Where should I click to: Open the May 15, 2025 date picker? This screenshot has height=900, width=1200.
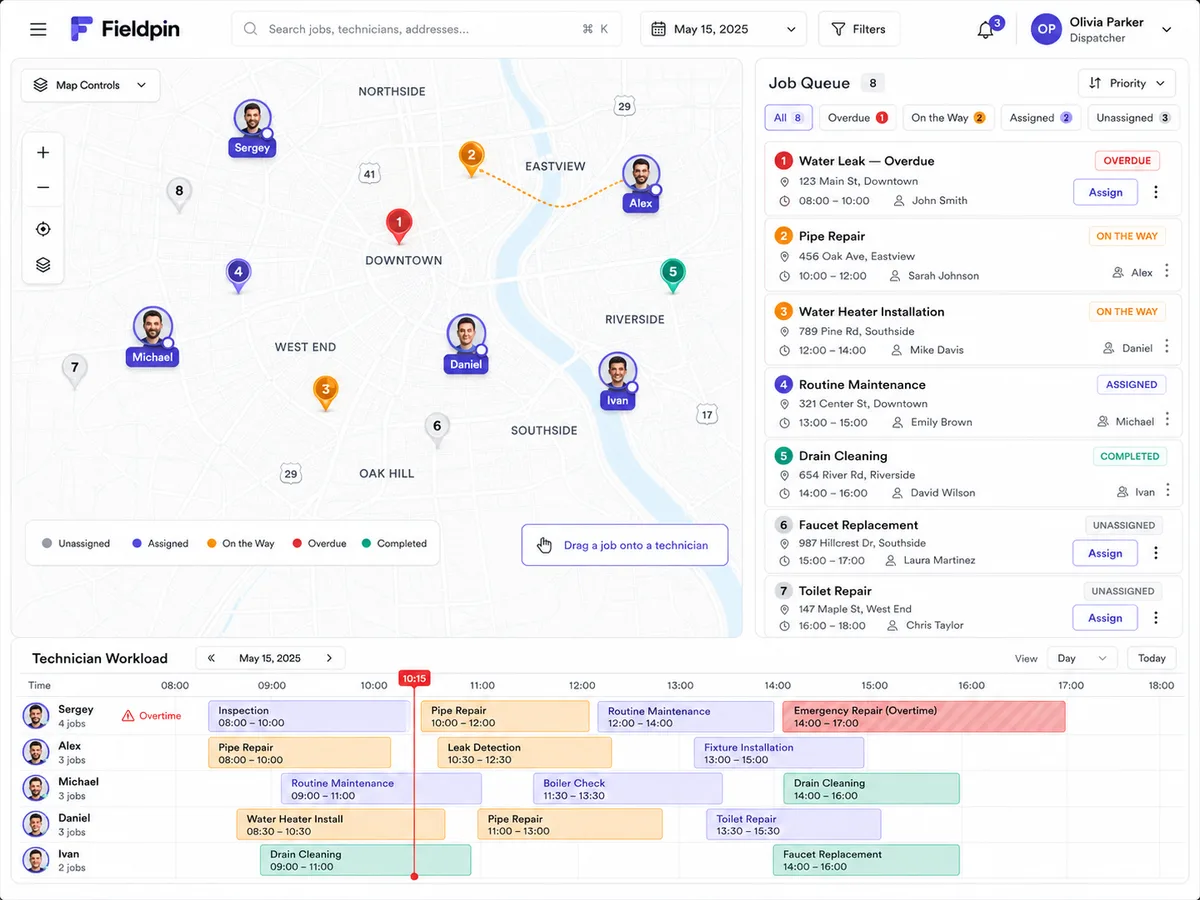(x=724, y=29)
